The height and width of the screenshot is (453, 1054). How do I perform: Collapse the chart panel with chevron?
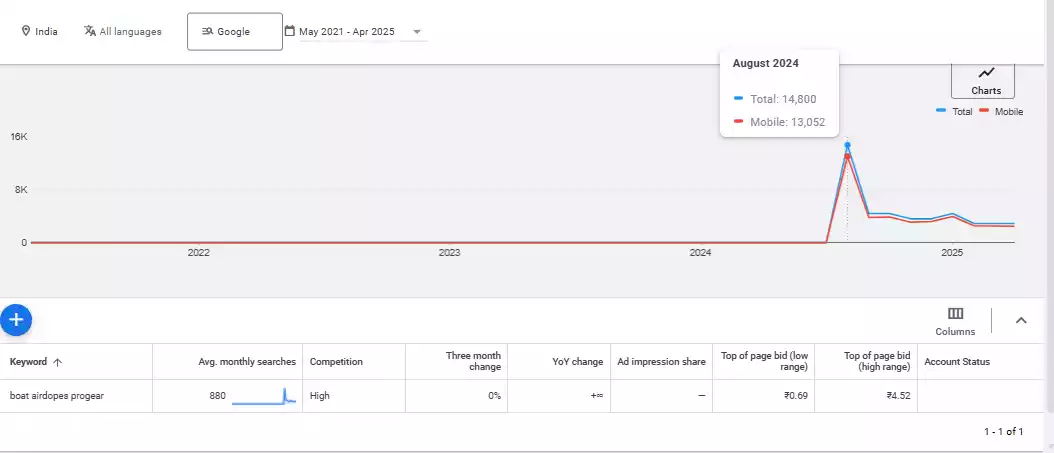1021,320
